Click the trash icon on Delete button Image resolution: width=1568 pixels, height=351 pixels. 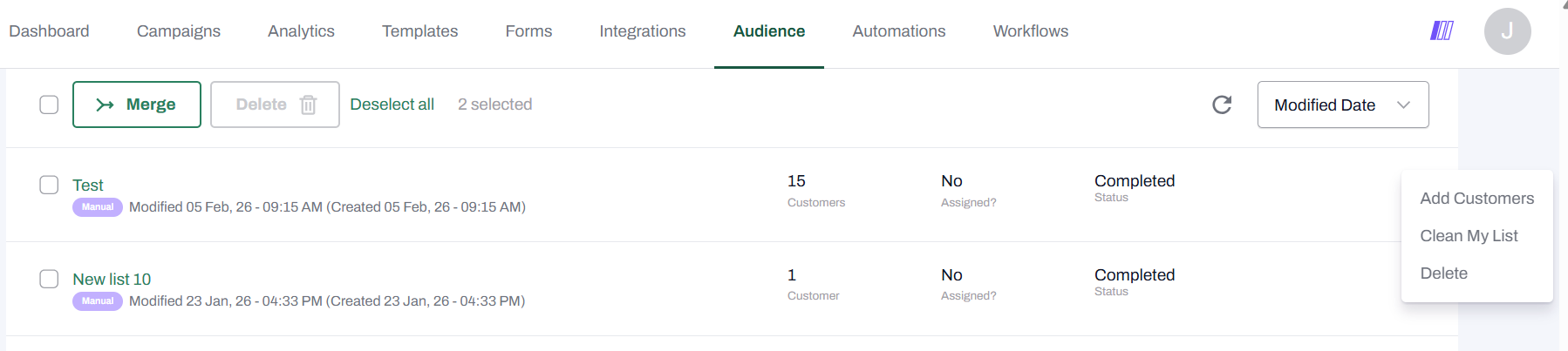tap(308, 105)
